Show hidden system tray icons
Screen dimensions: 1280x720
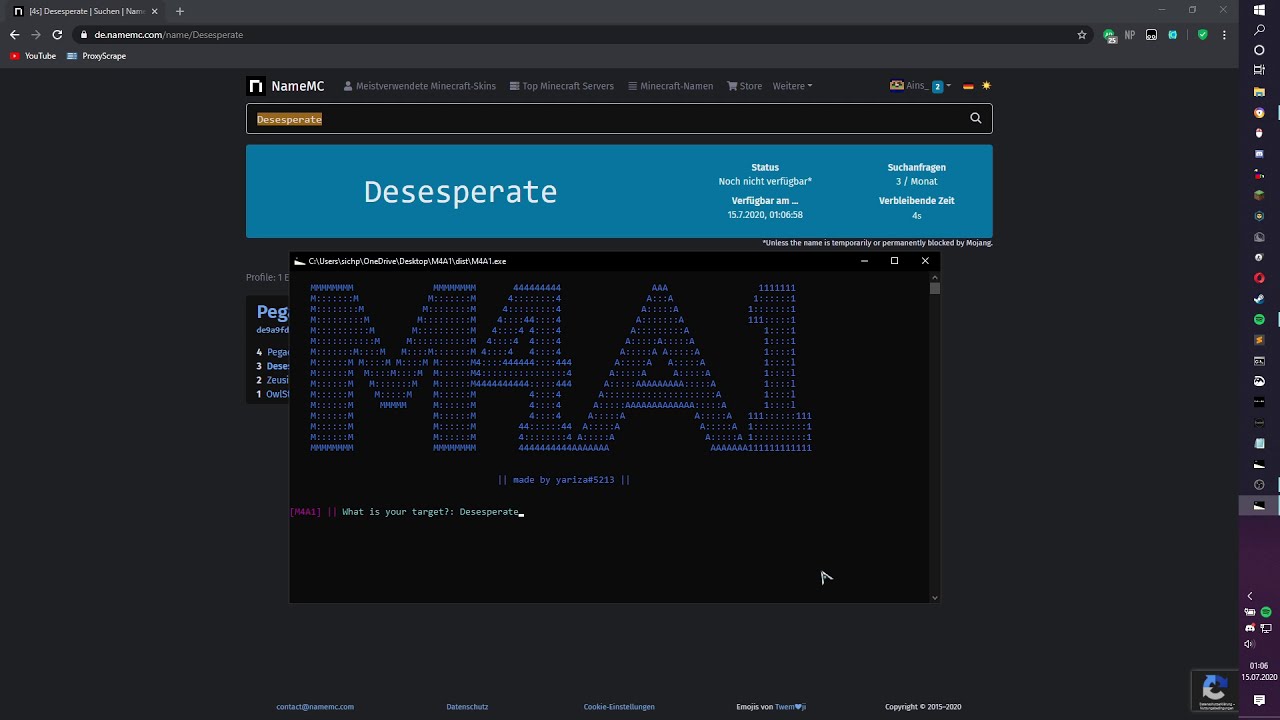(x=1249, y=596)
